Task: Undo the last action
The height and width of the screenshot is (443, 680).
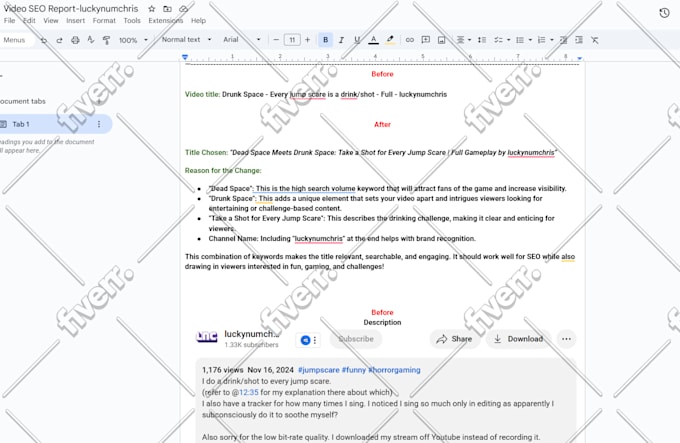Action: click(x=44, y=40)
